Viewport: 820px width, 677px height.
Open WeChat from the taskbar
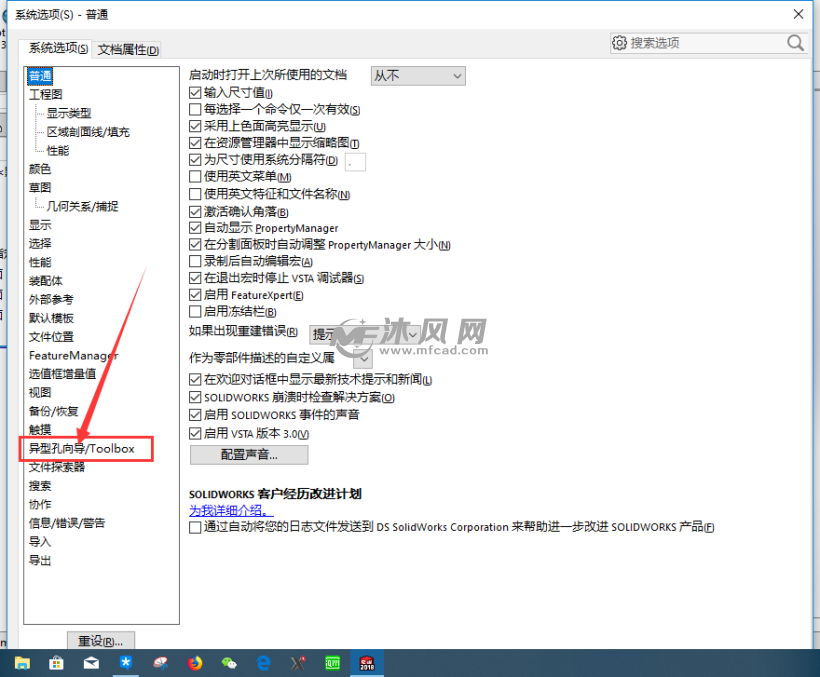click(x=229, y=663)
